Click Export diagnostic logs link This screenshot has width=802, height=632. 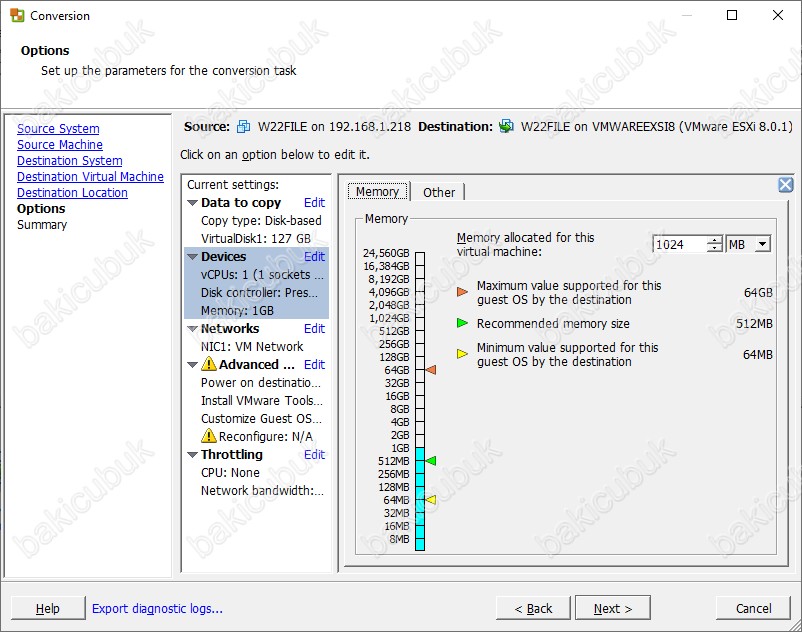(157, 608)
